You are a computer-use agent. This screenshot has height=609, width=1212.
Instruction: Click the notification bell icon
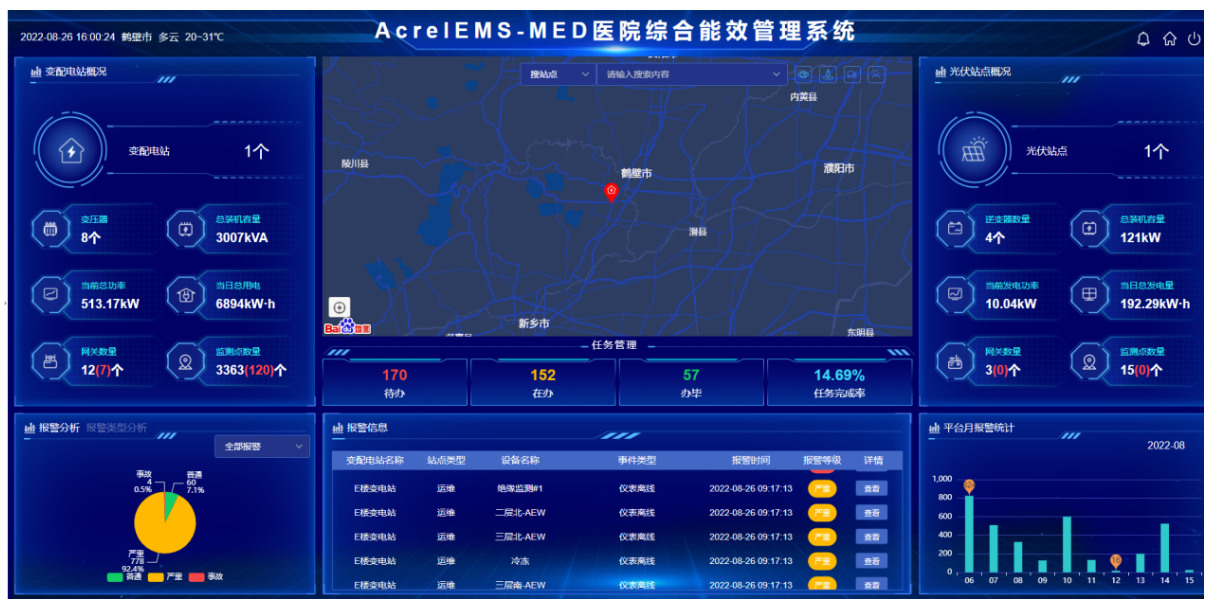click(1144, 39)
